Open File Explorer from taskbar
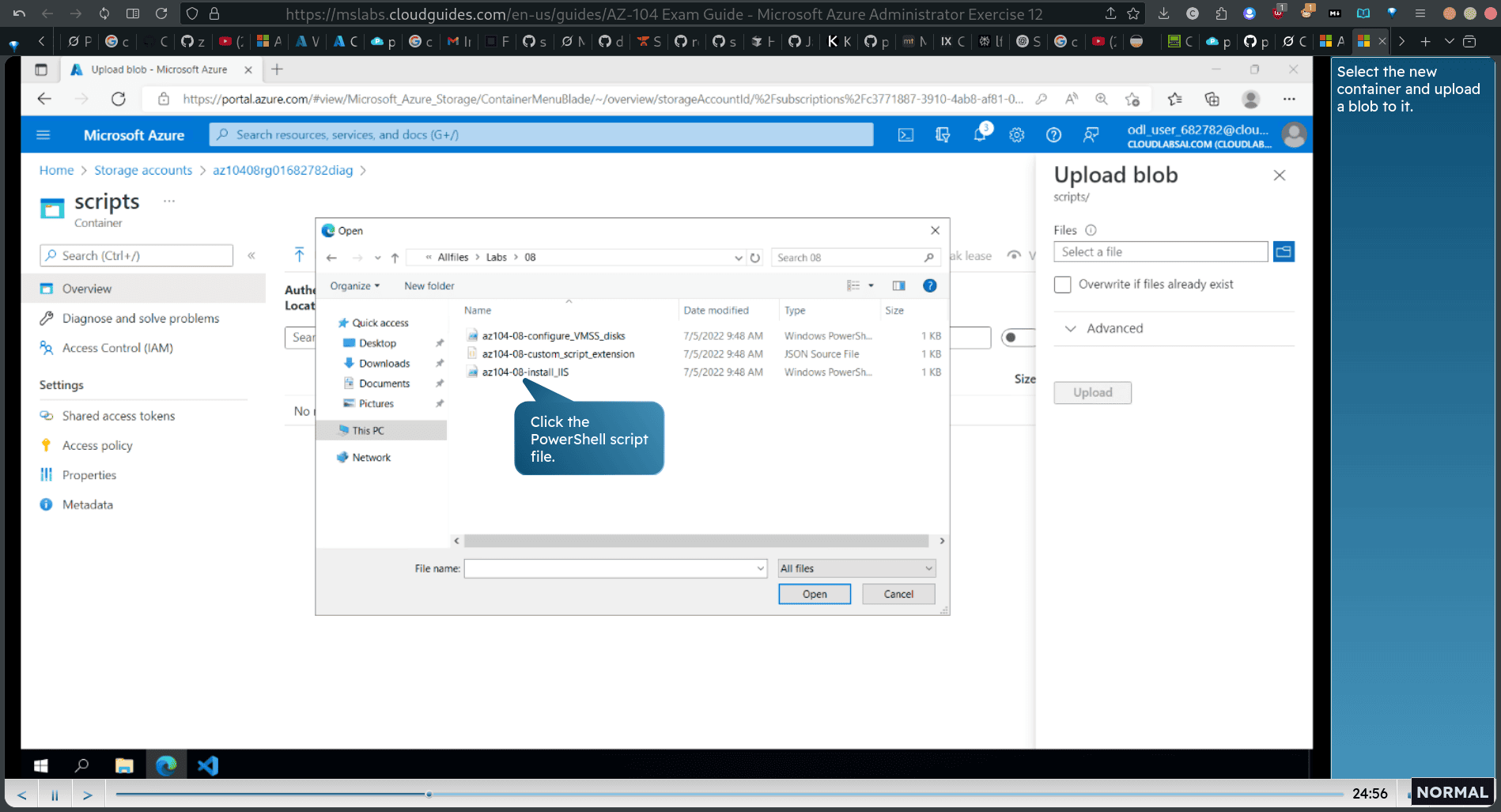Screen dimensions: 1501x812 tap(124, 765)
